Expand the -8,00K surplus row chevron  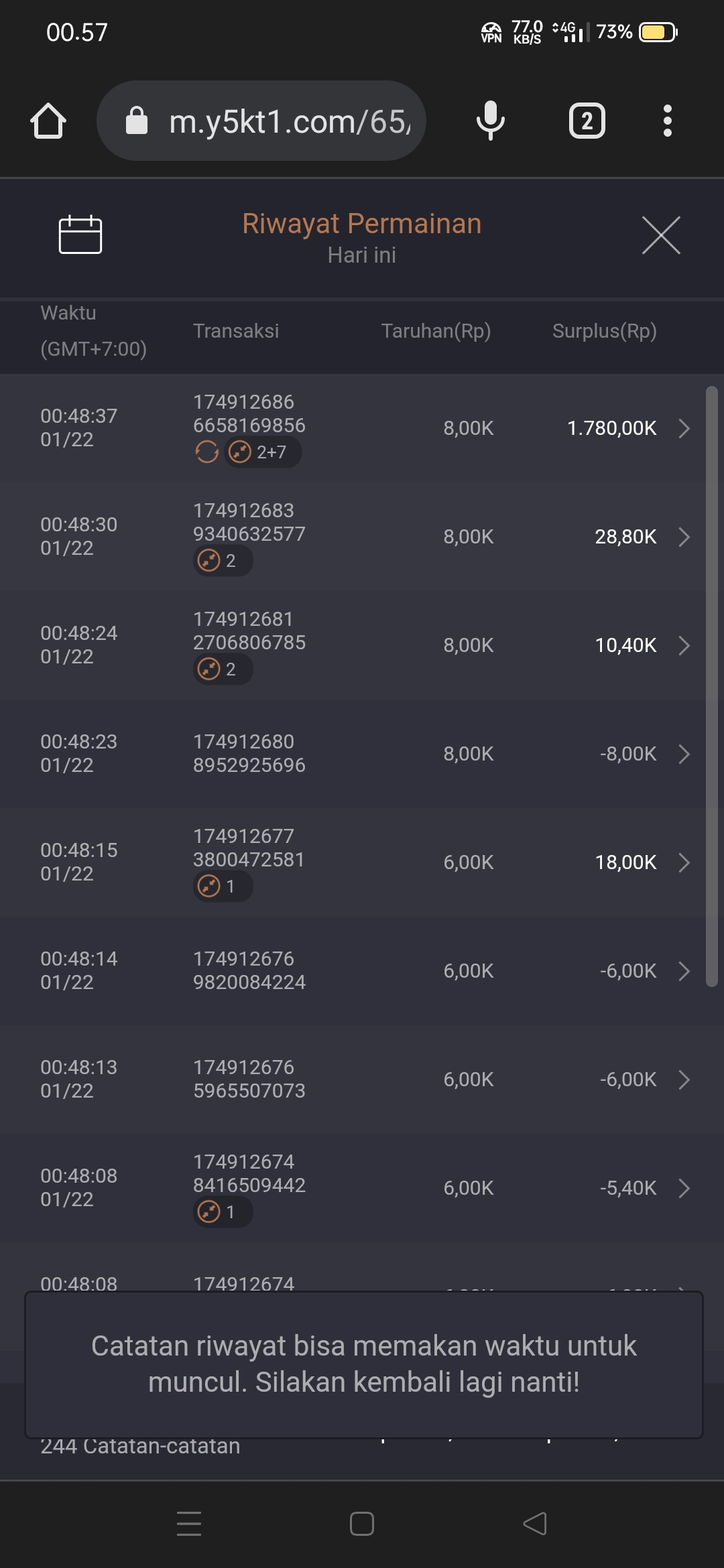click(x=684, y=754)
